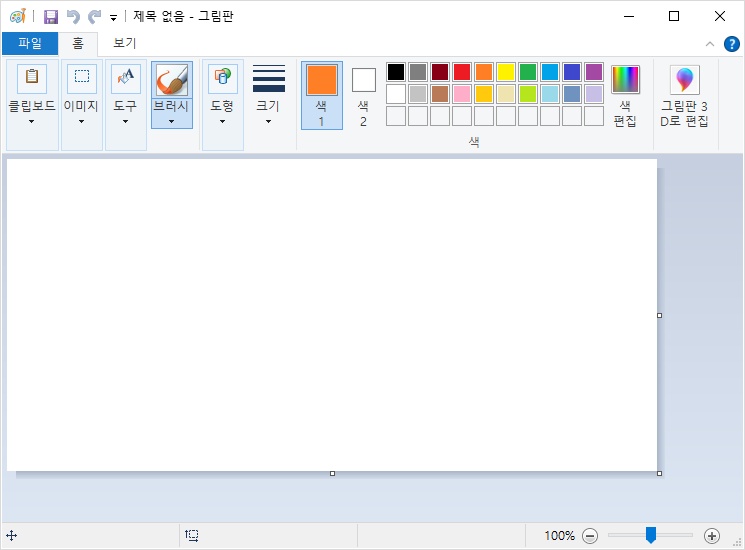Collapse the ribbon with chevron arrow
Viewport: 745px width, 550px height.
click(x=710, y=44)
